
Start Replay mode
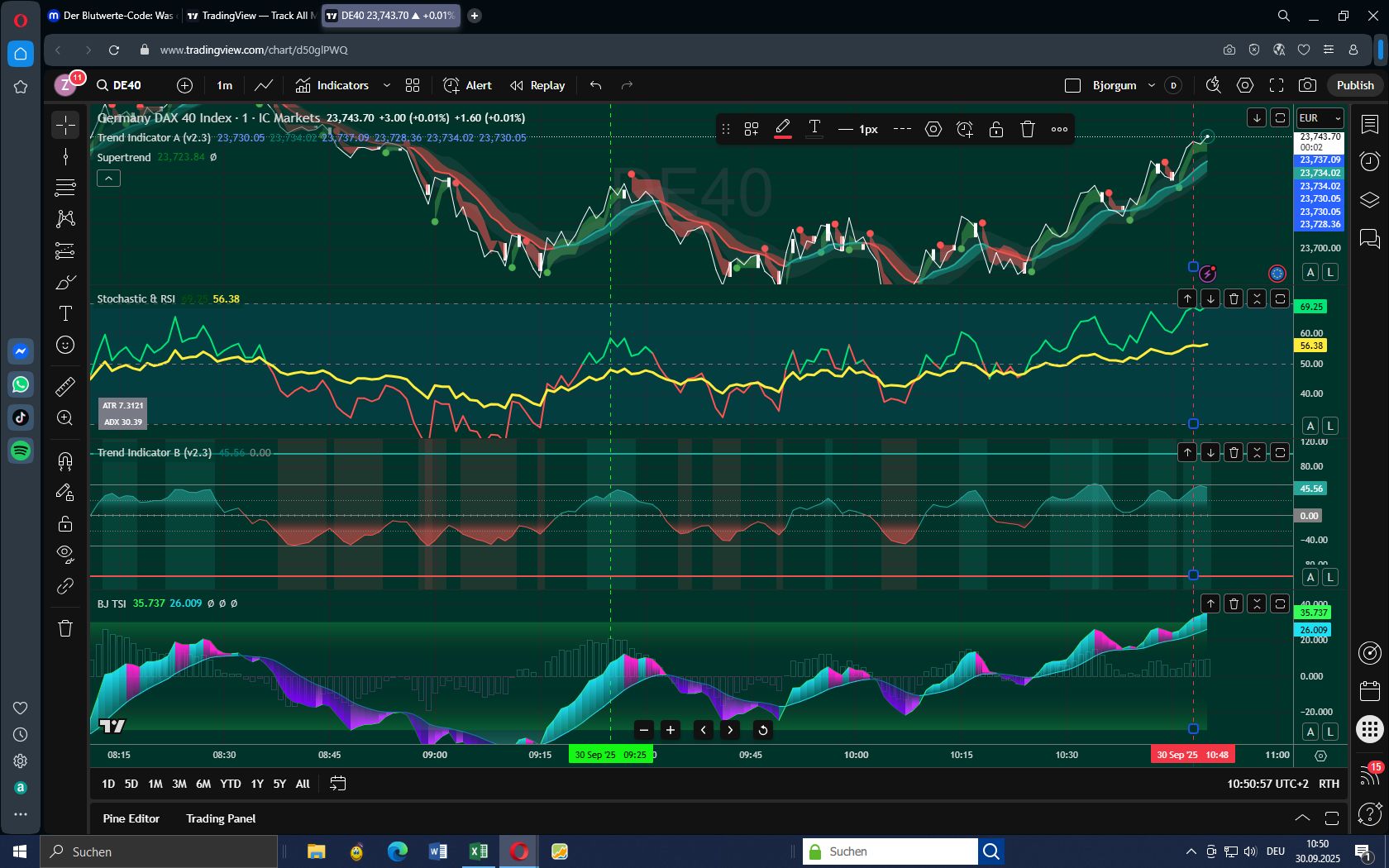(537, 85)
